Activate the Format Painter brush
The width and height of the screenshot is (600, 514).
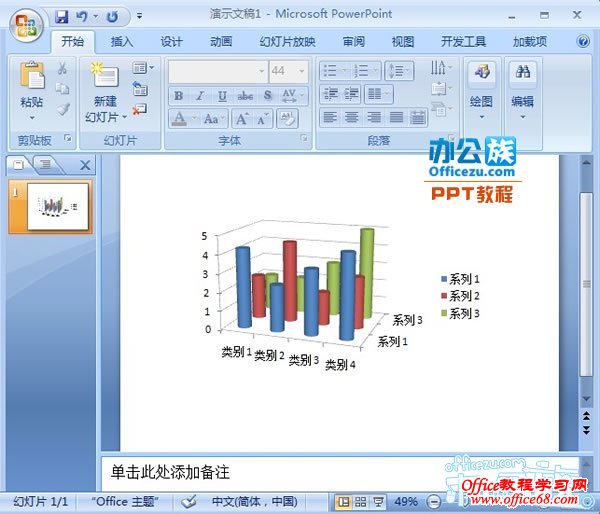[x=64, y=109]
